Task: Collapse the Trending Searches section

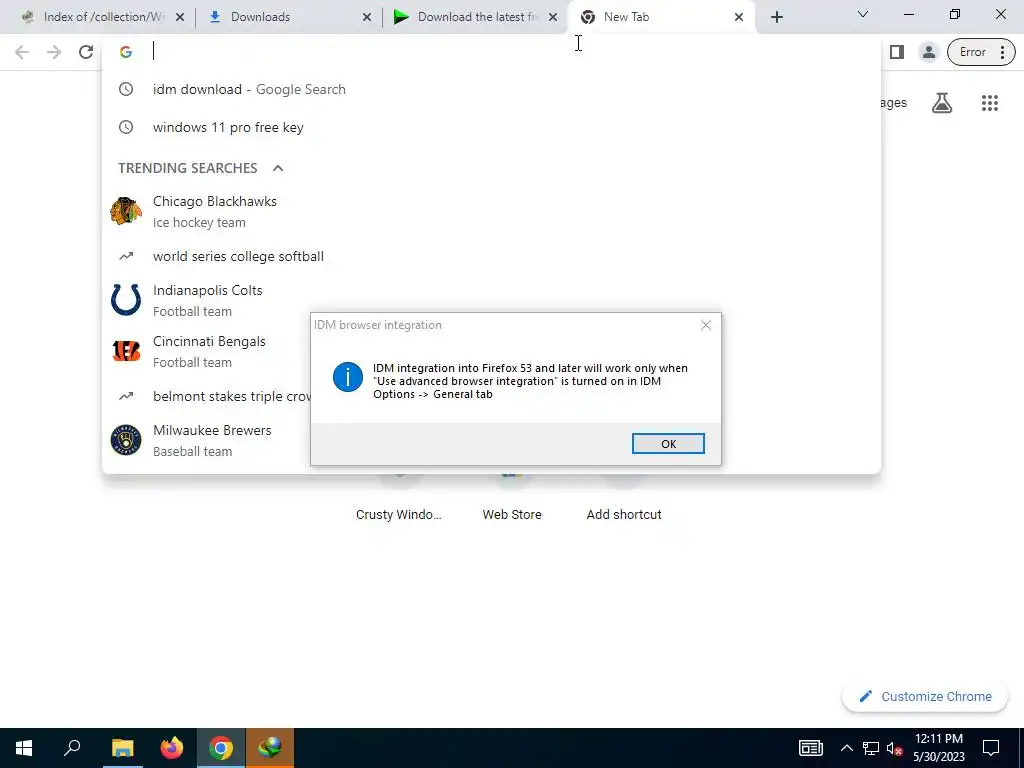Action: pyautogui.click(x=278, y=168)
